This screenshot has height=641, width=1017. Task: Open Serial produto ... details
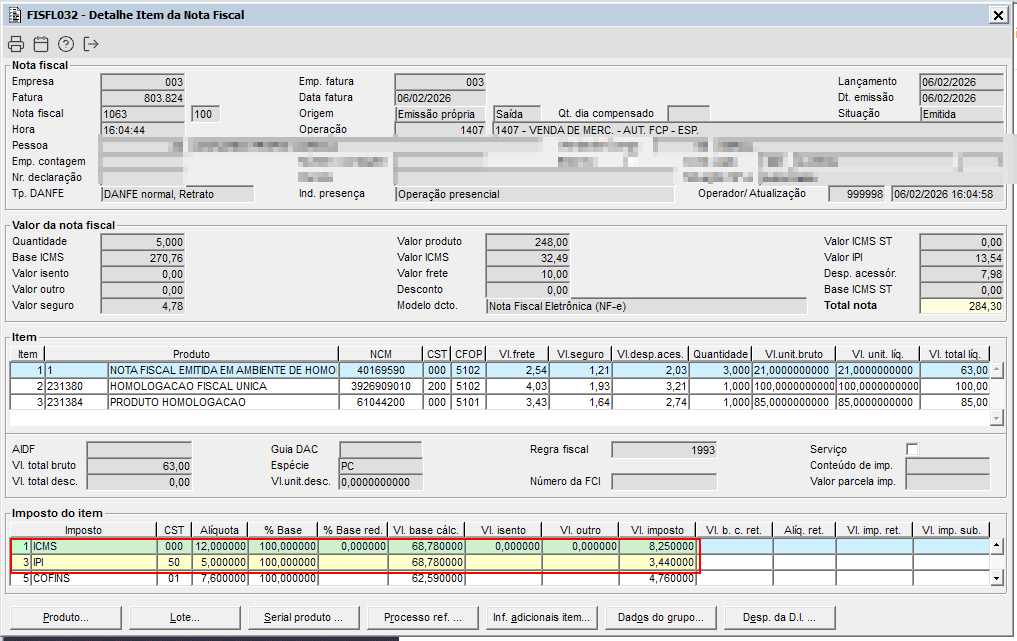(303, 618)
